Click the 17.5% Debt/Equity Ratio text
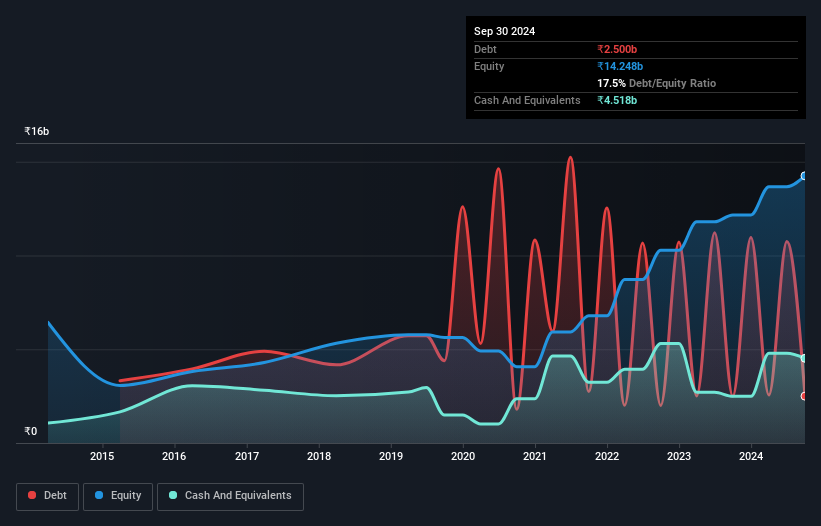 pyautogui.click(x=657, y=83)
